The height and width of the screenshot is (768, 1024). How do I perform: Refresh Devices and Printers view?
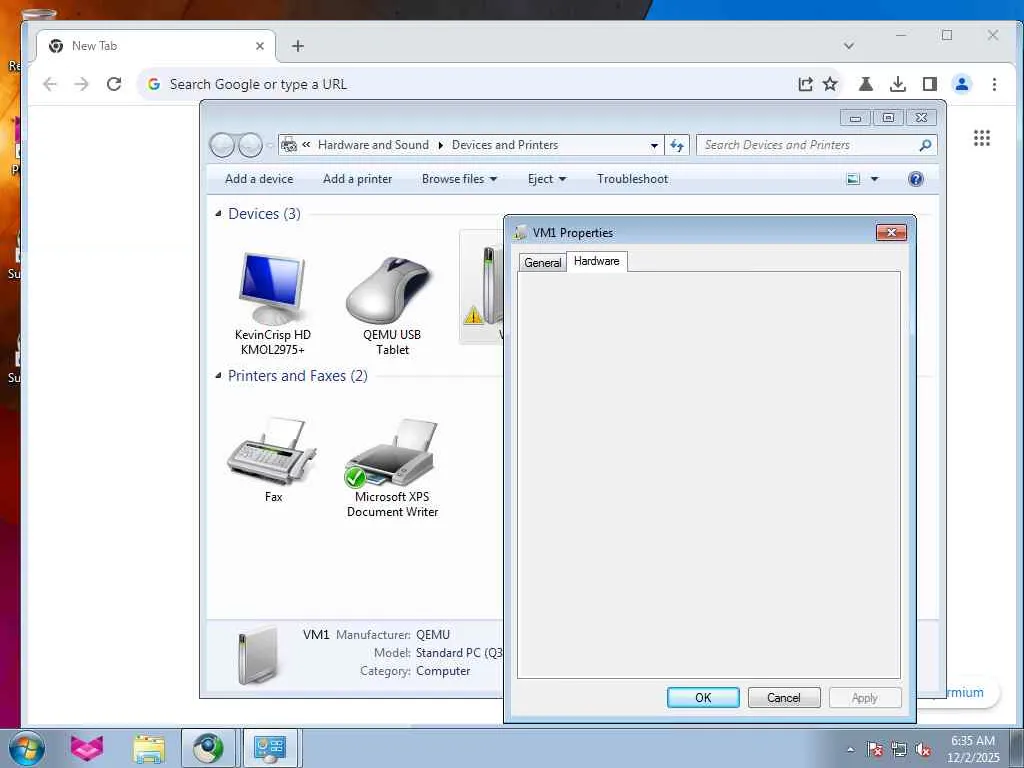pyautogui.click(x=677, y=146)
